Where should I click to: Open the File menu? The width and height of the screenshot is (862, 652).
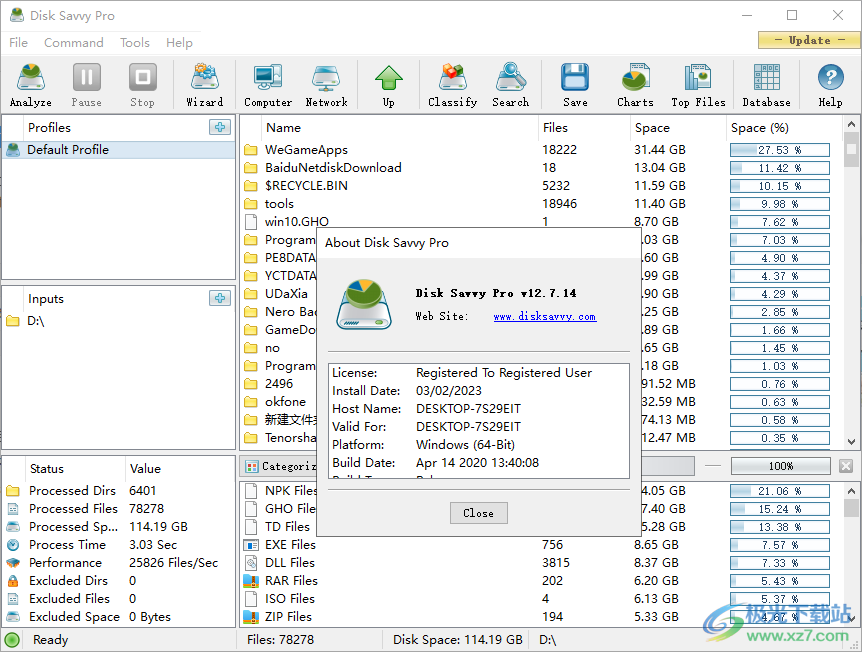click(x=18, y=42)
